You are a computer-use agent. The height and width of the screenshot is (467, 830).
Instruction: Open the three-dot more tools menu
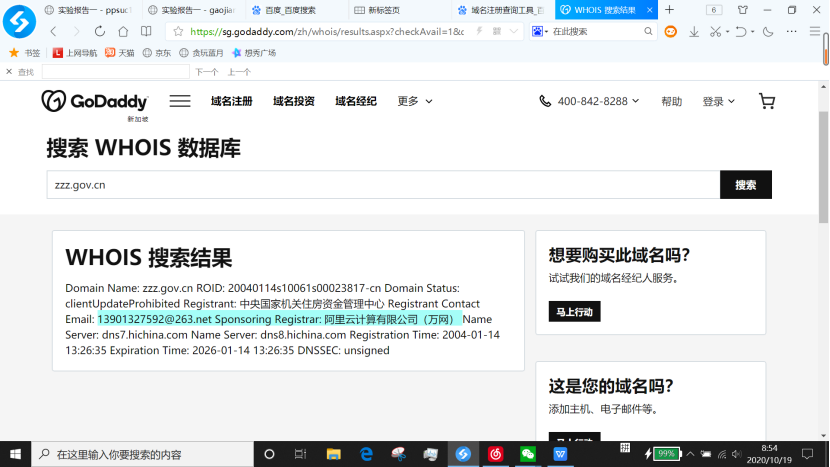pos(791,32)
